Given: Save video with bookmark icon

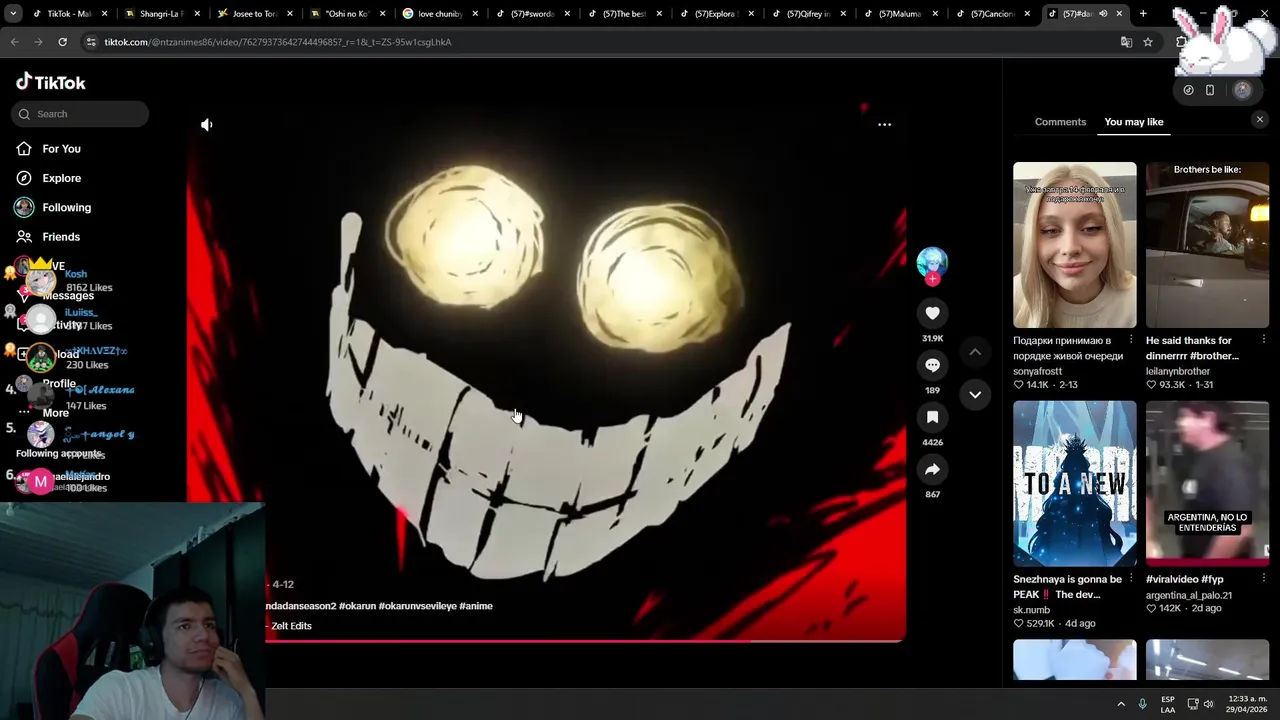Looking at the screenshot, I should click(x=932, y=417).
